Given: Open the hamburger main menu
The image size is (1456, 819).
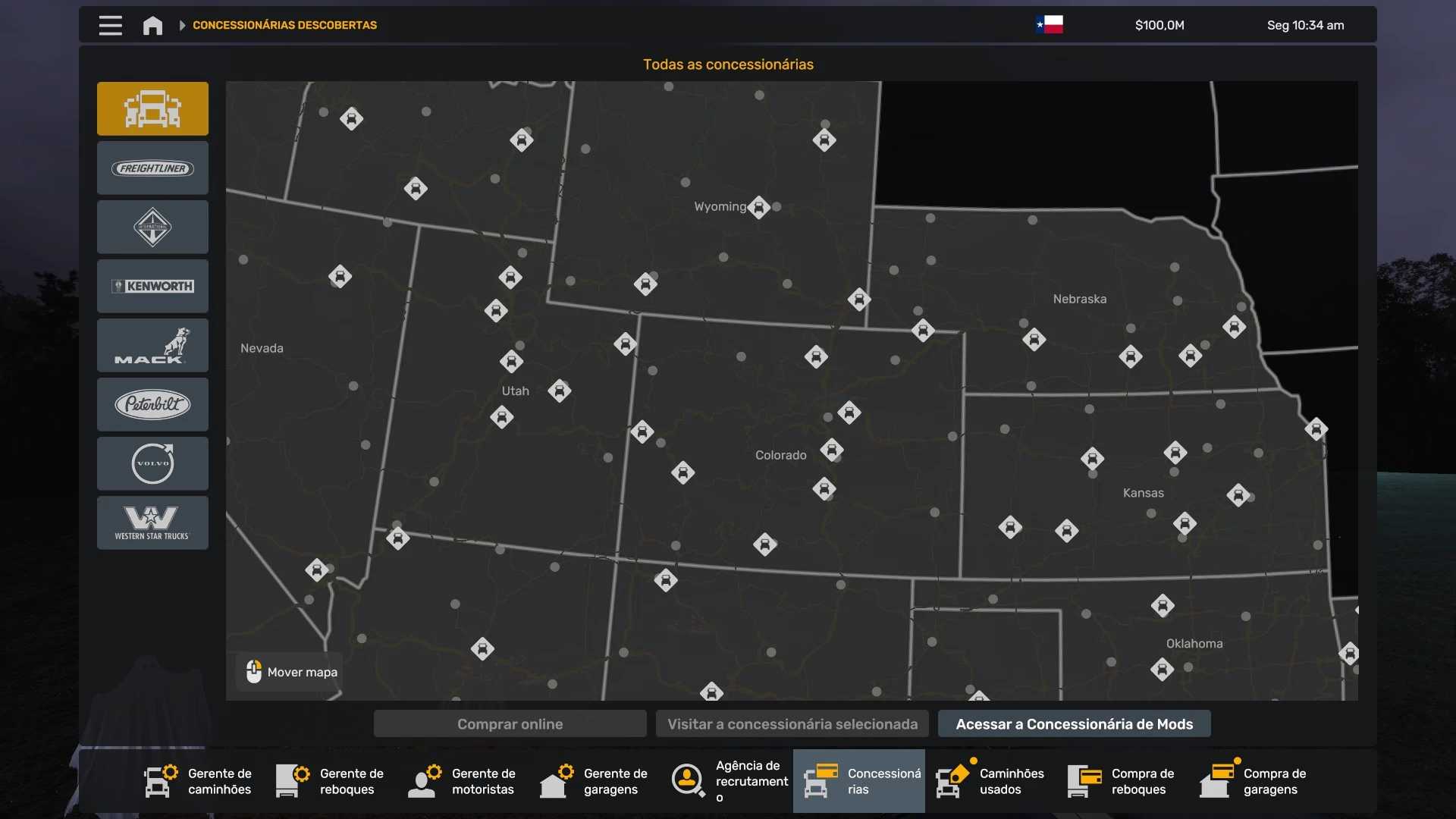Looking at the screenshot, I should pos(111,26).
